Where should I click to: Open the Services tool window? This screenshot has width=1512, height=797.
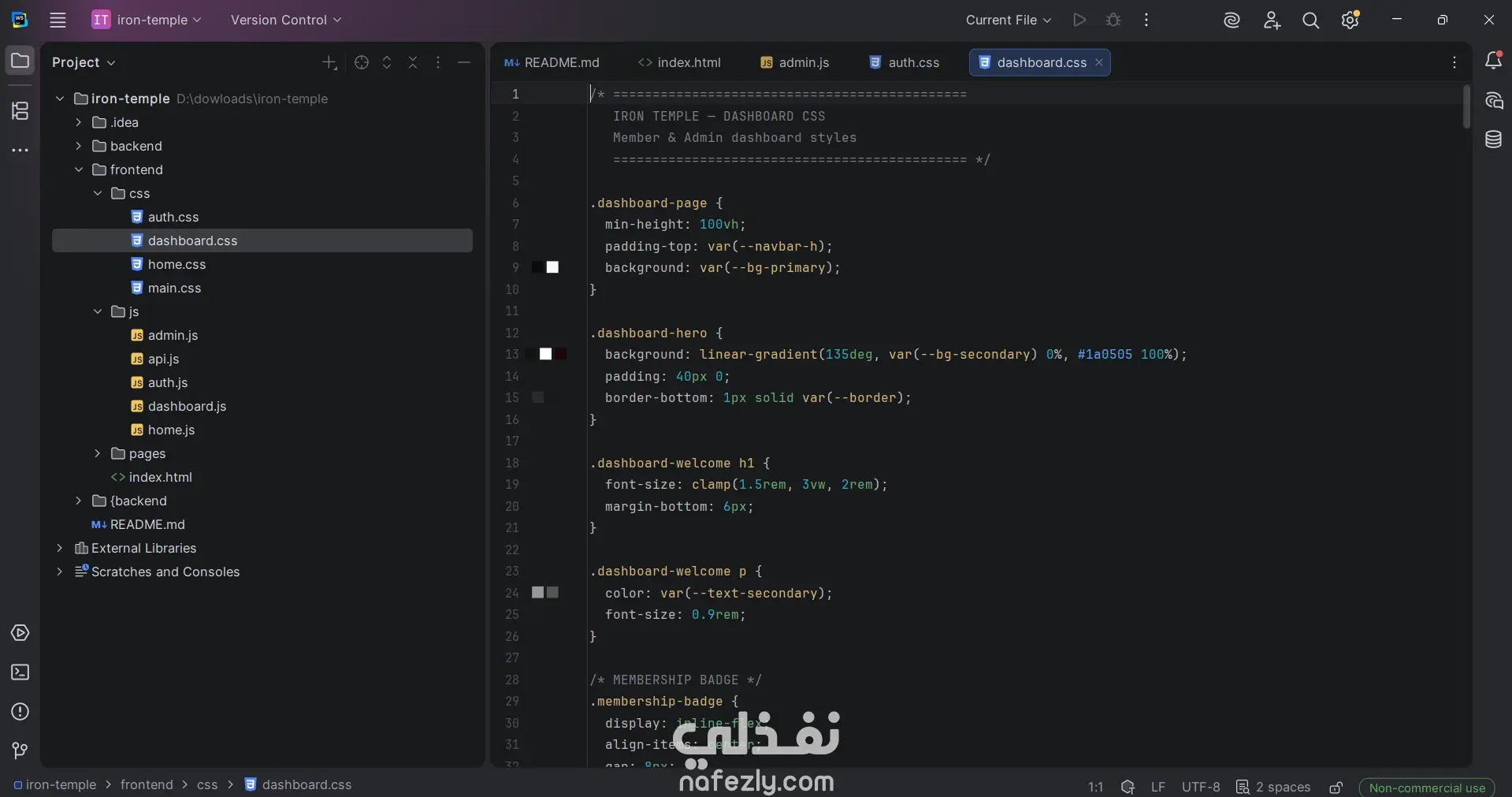pos(20,633)
